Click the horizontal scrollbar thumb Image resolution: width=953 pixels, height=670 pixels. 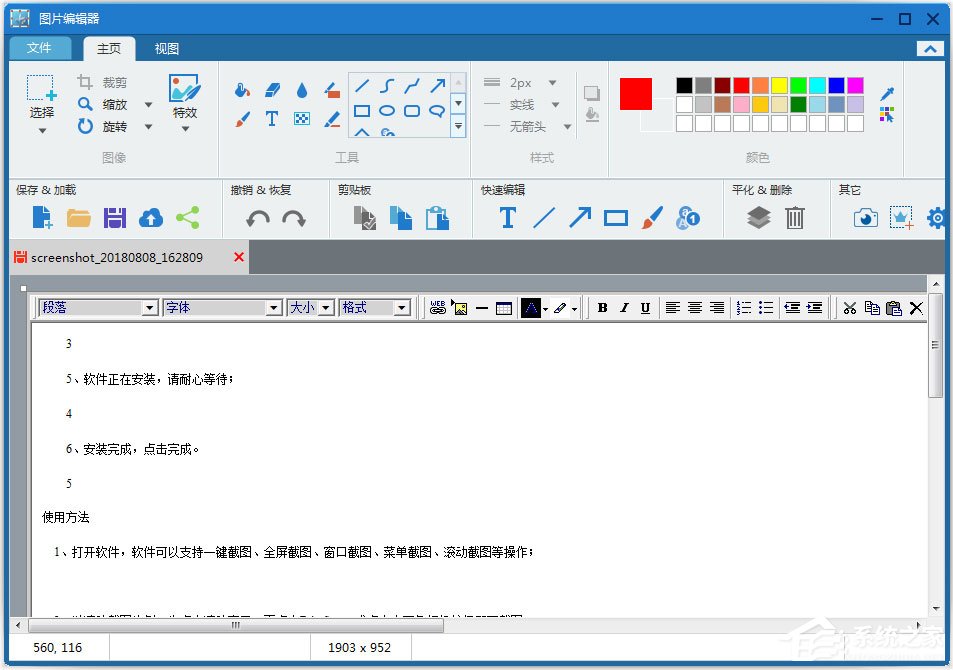236,625
